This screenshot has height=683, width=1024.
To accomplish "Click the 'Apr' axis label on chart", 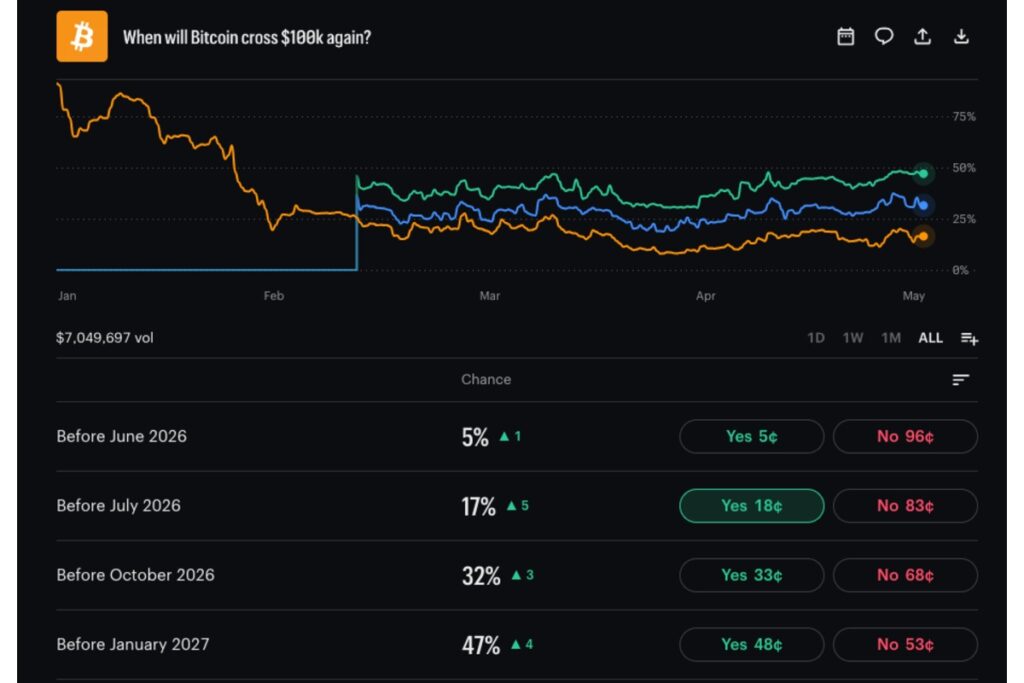I will 705,296.
